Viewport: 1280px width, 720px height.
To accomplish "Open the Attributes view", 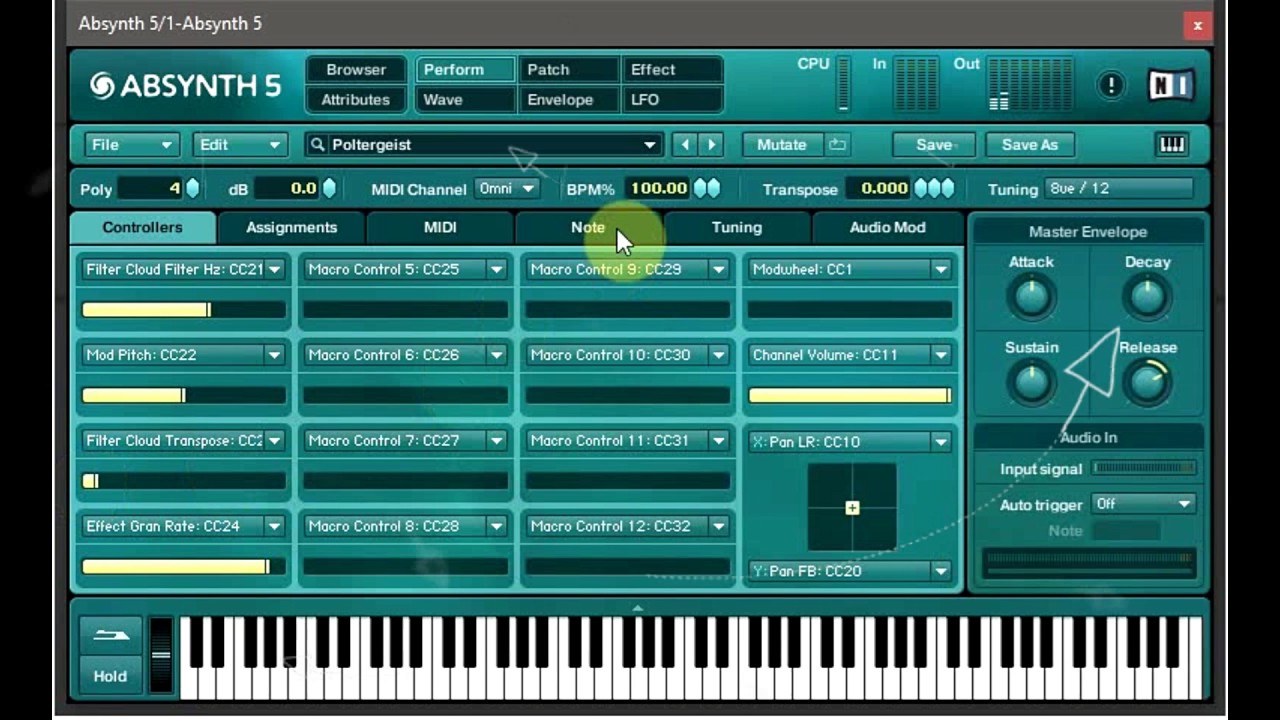I will click(356, 100).
